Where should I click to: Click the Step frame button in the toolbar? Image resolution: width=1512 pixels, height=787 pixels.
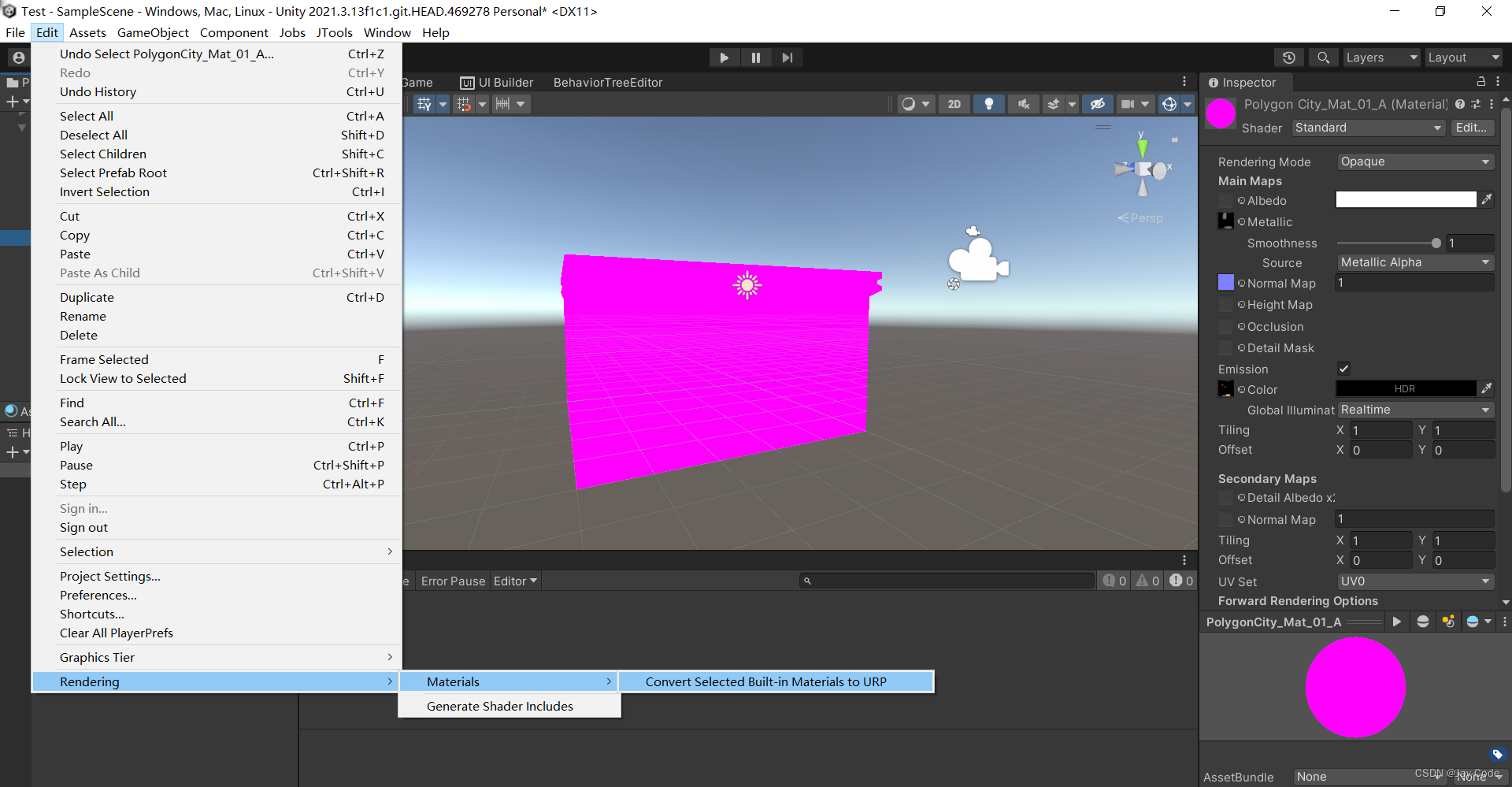point(787,58)
